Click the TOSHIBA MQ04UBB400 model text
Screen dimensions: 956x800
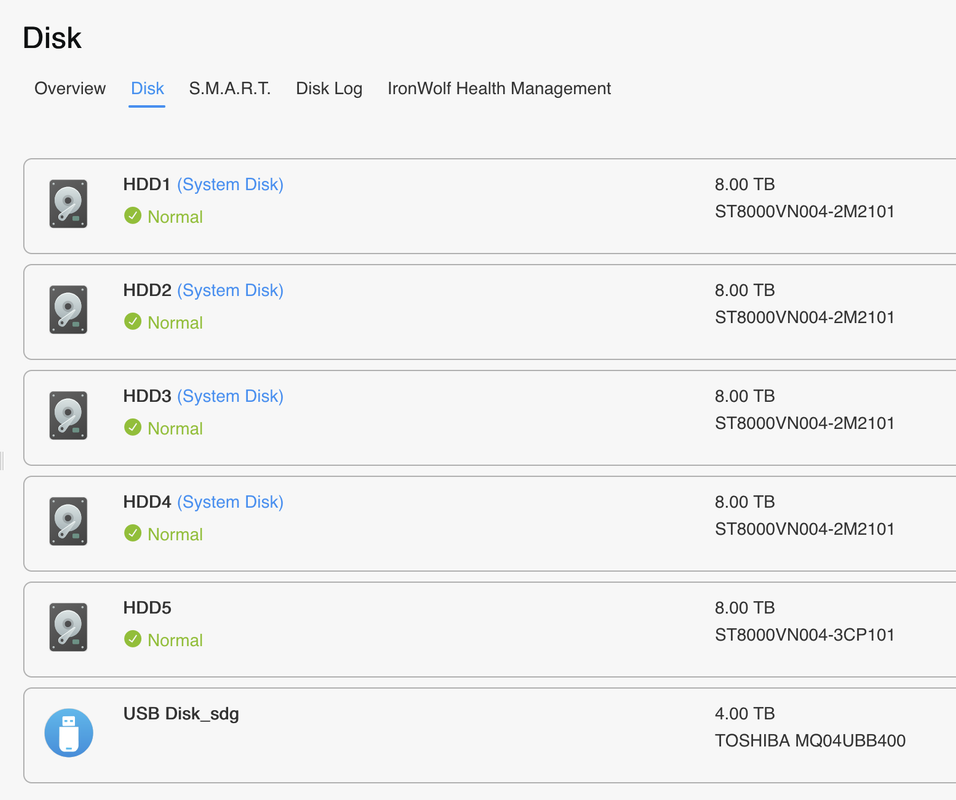pos(810,741)
